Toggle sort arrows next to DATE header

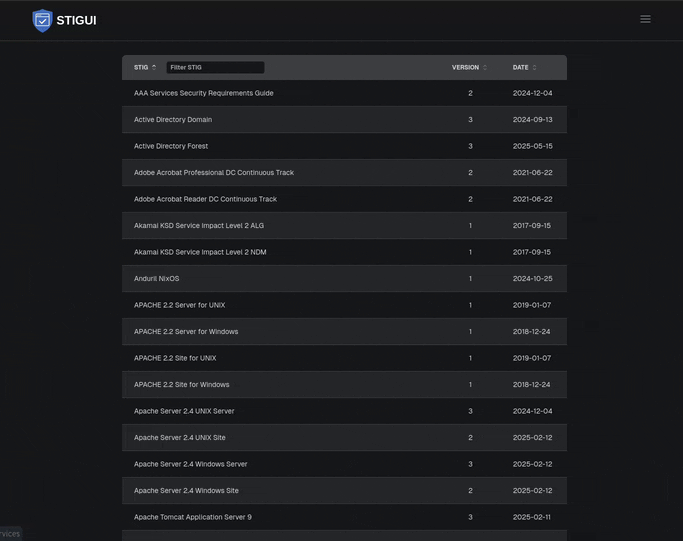click(534, 68)
